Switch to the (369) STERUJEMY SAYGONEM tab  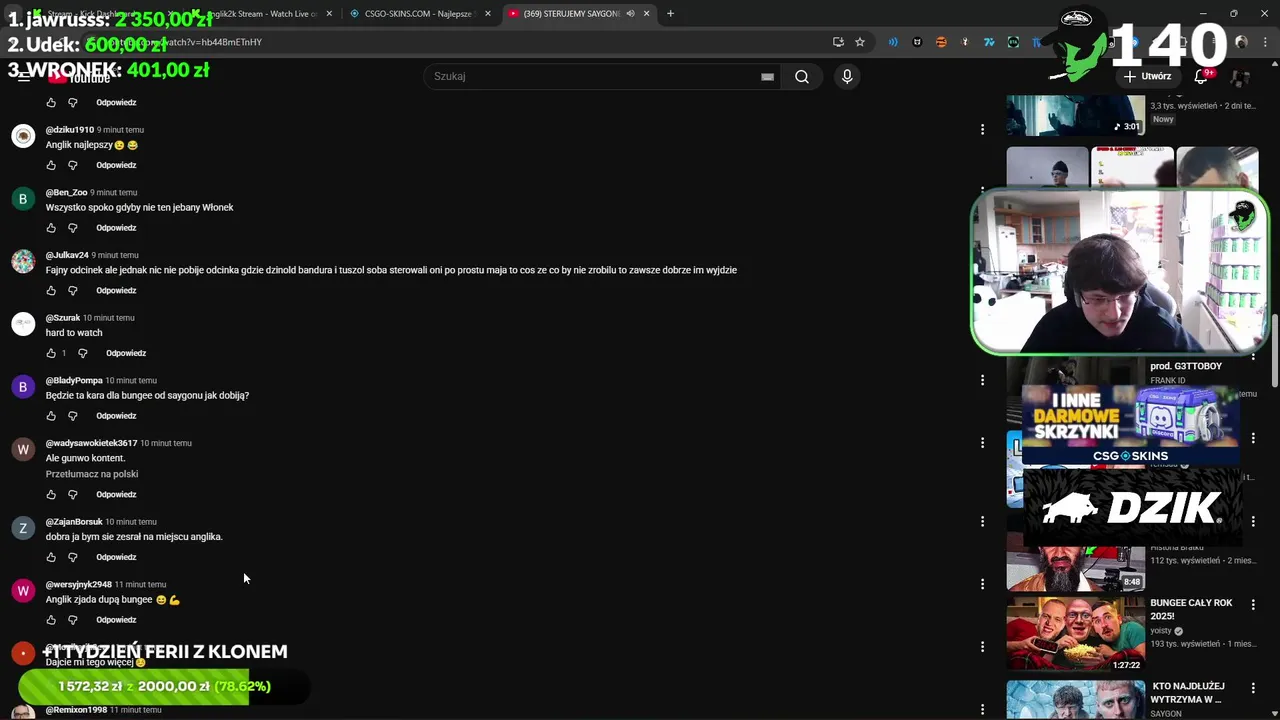click(x=578, y=13)
